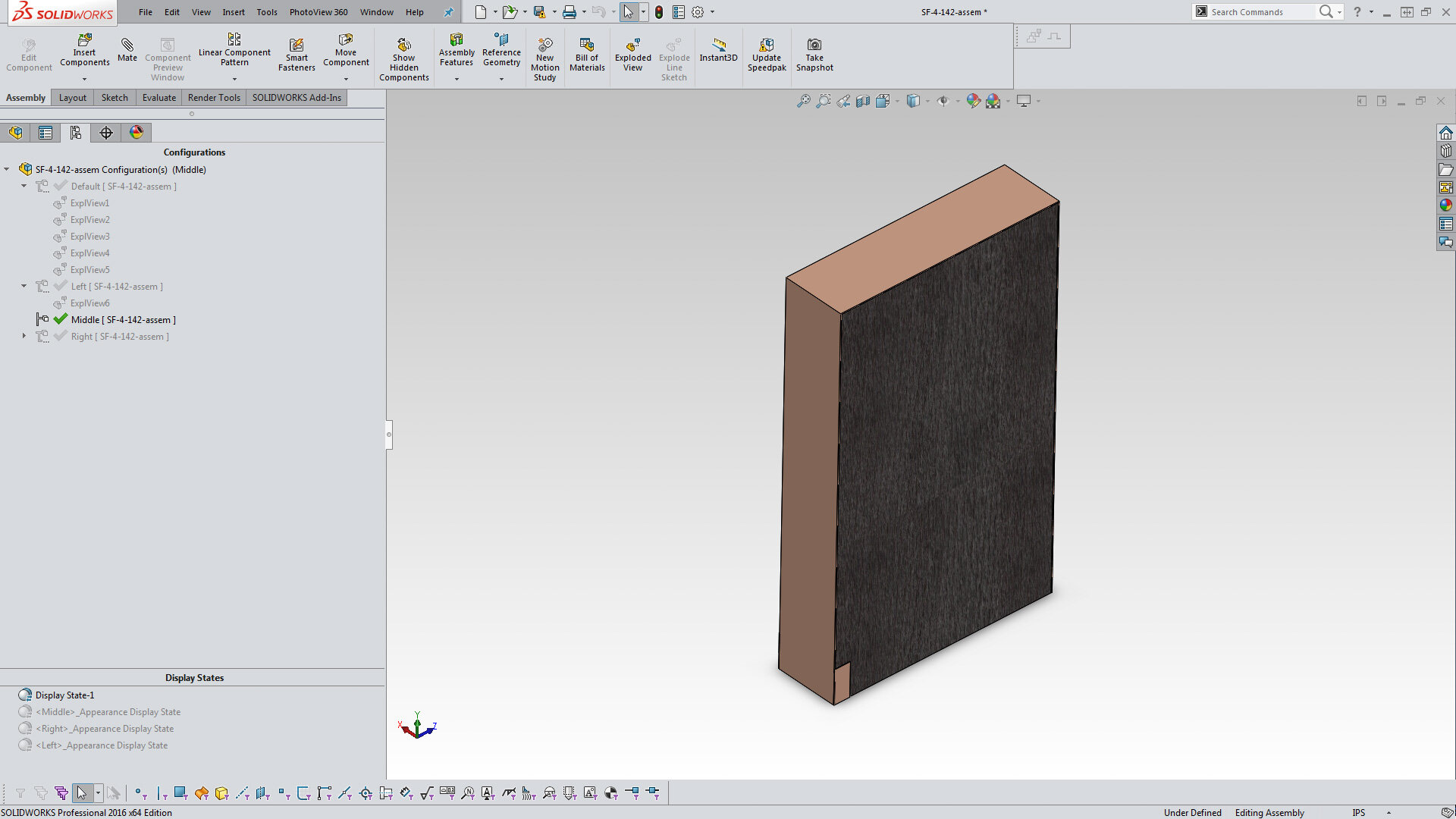The width and height of the screenshot is (1456, 819).
Task: Open DimXpertManager tab icon
Action: click(106, 133)
